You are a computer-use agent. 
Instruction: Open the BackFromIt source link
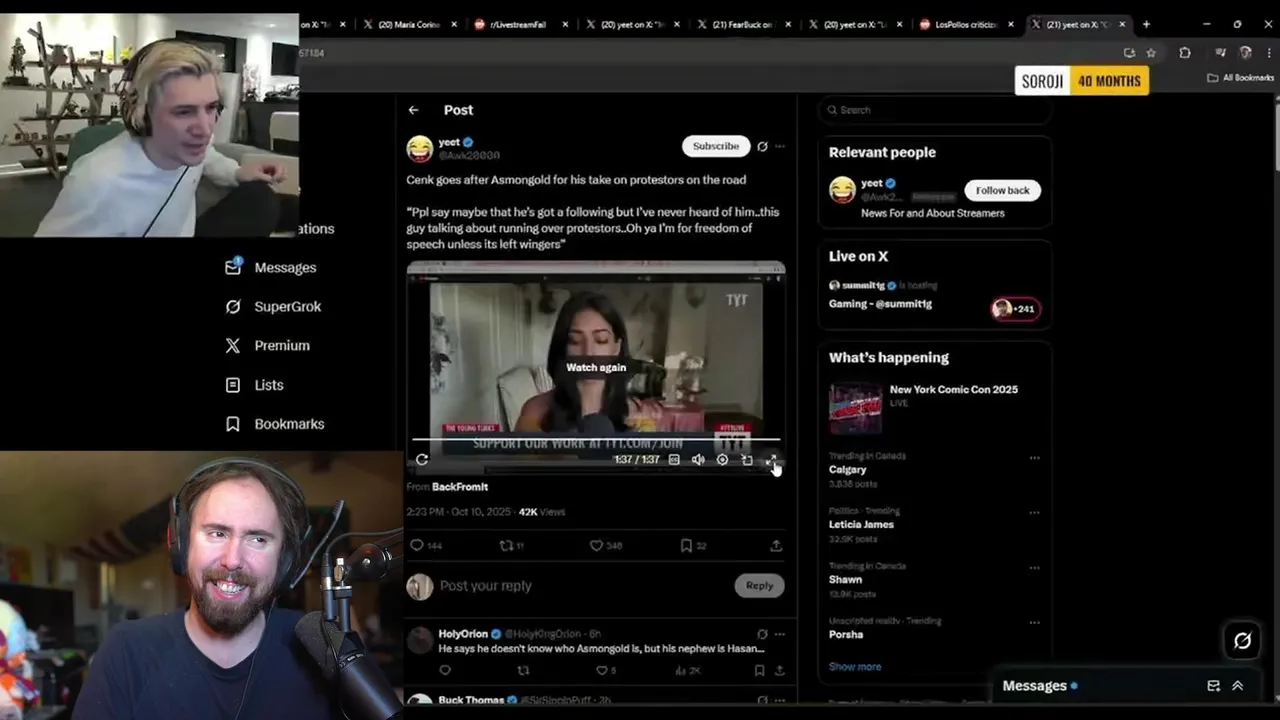[x=460, y=487]
